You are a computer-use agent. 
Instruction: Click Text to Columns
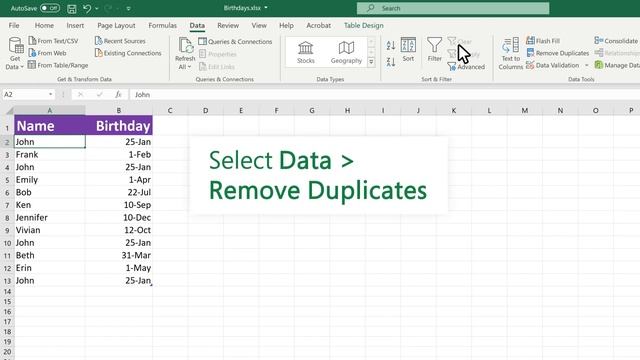coord(510,53)
